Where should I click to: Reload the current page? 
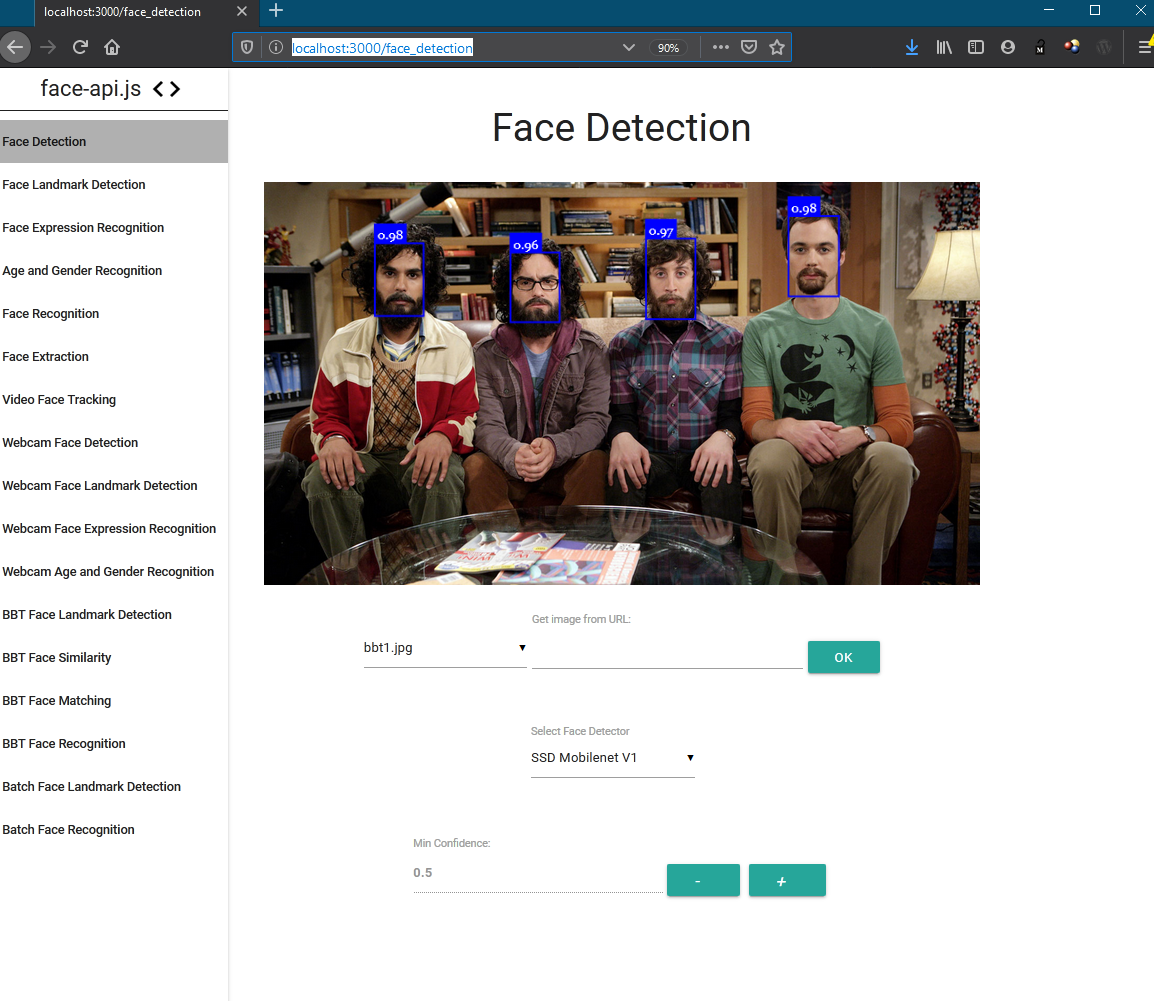coord(79,47)
